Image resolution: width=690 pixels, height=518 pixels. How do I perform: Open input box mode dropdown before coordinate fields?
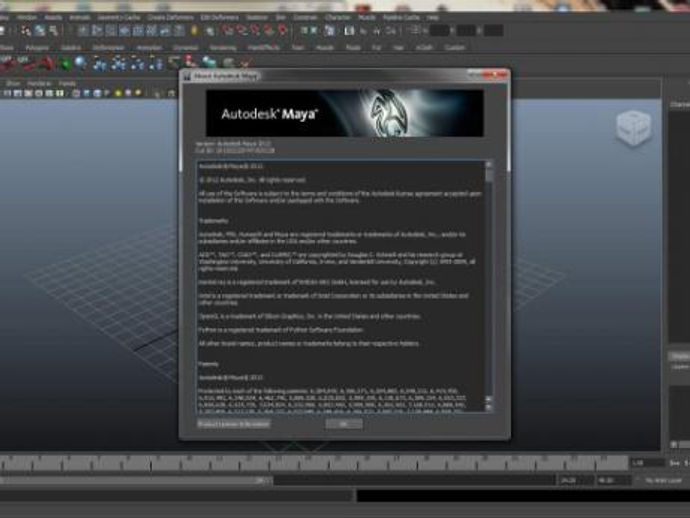tap(414, 30)
